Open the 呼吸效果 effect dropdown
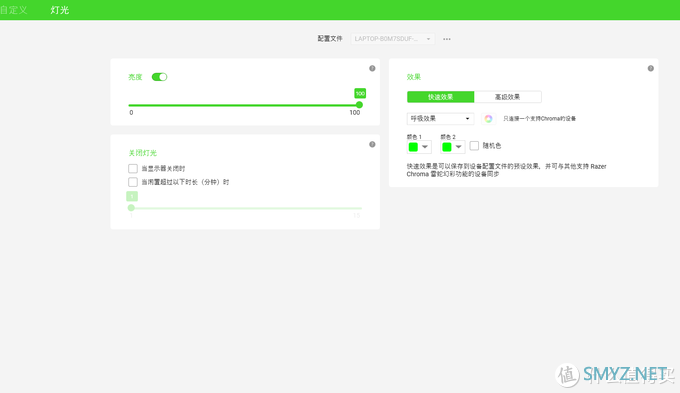 click(440, 118)
